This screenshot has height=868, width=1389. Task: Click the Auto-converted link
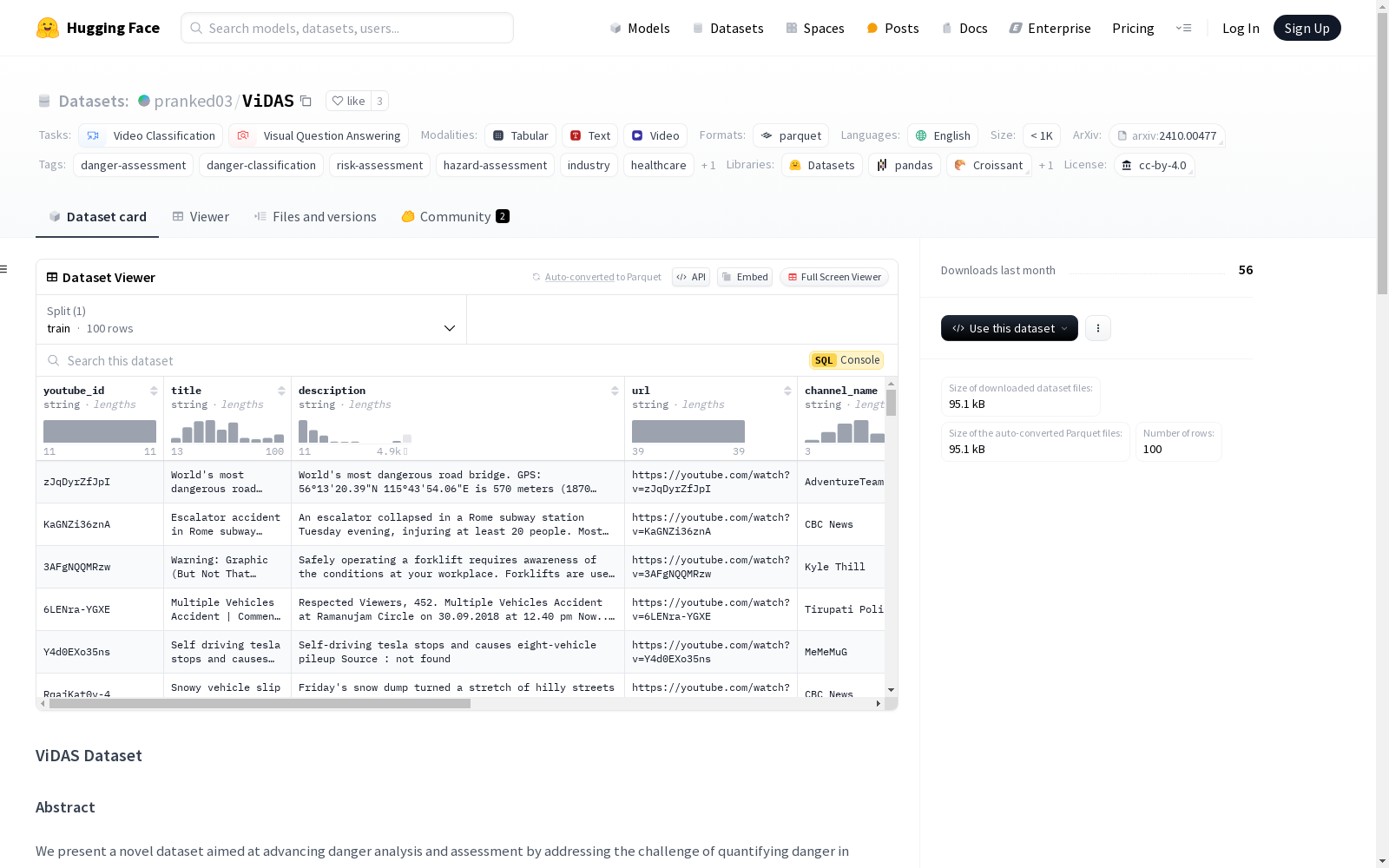coord(579,277)
